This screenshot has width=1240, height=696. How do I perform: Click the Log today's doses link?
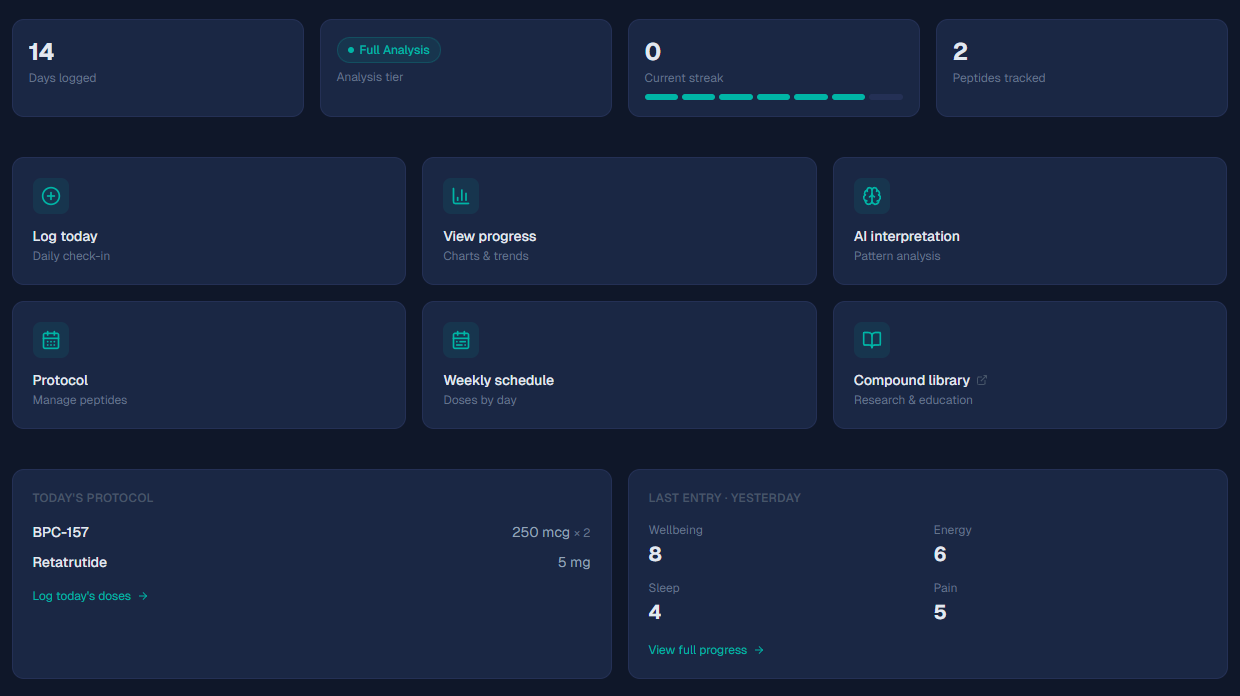82,595
